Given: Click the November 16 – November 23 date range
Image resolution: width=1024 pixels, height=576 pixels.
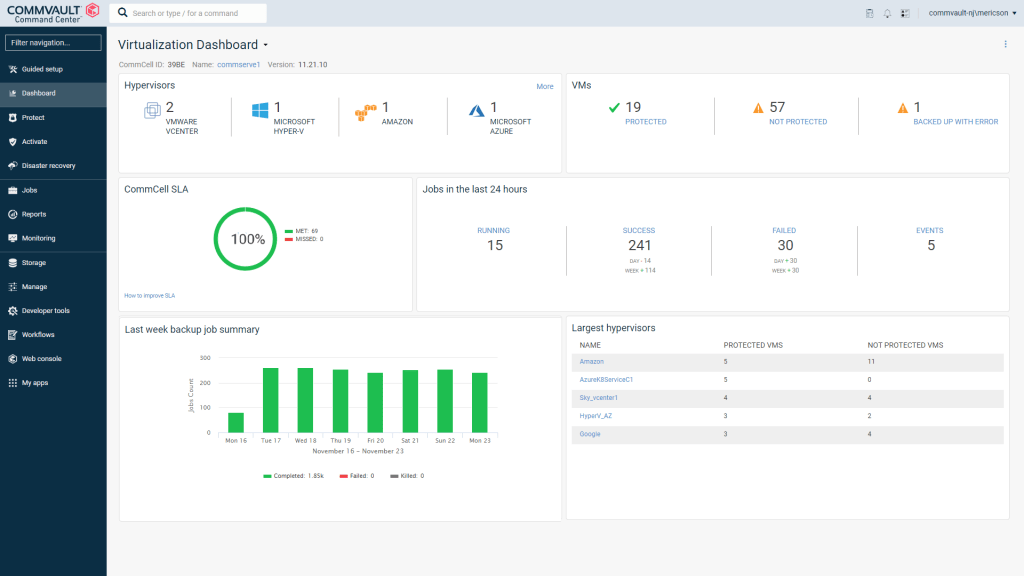Looking at the screenshot, I should tap(358, 451).
